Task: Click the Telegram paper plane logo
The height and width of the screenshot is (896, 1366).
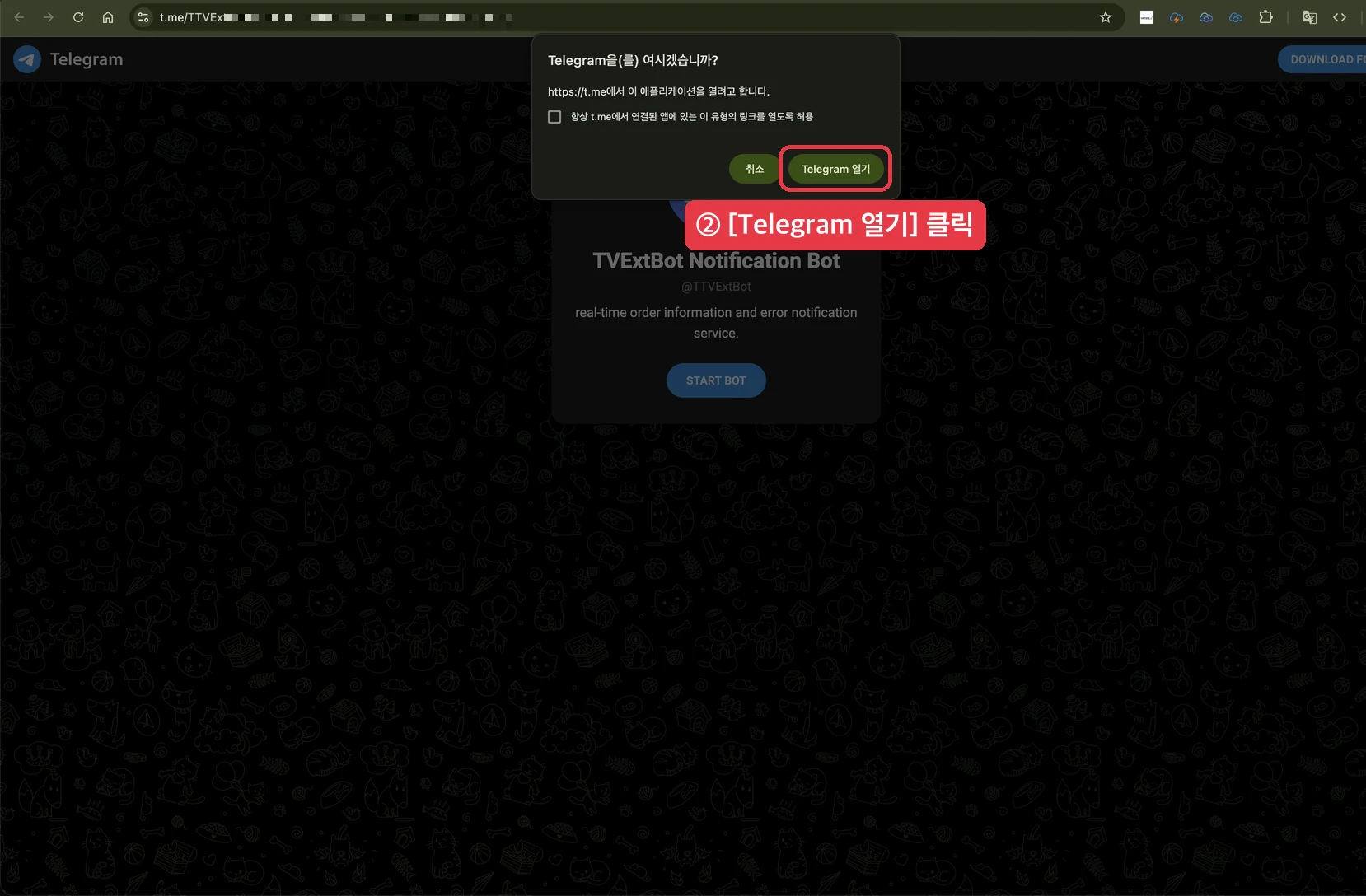Action: 27,59
